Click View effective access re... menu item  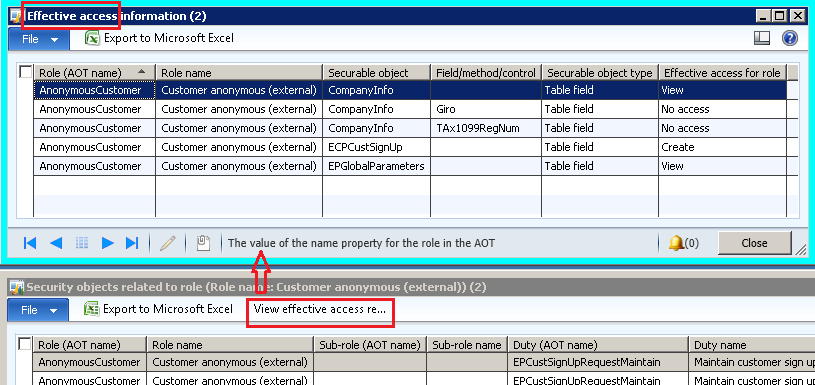(x=320, y=309)
